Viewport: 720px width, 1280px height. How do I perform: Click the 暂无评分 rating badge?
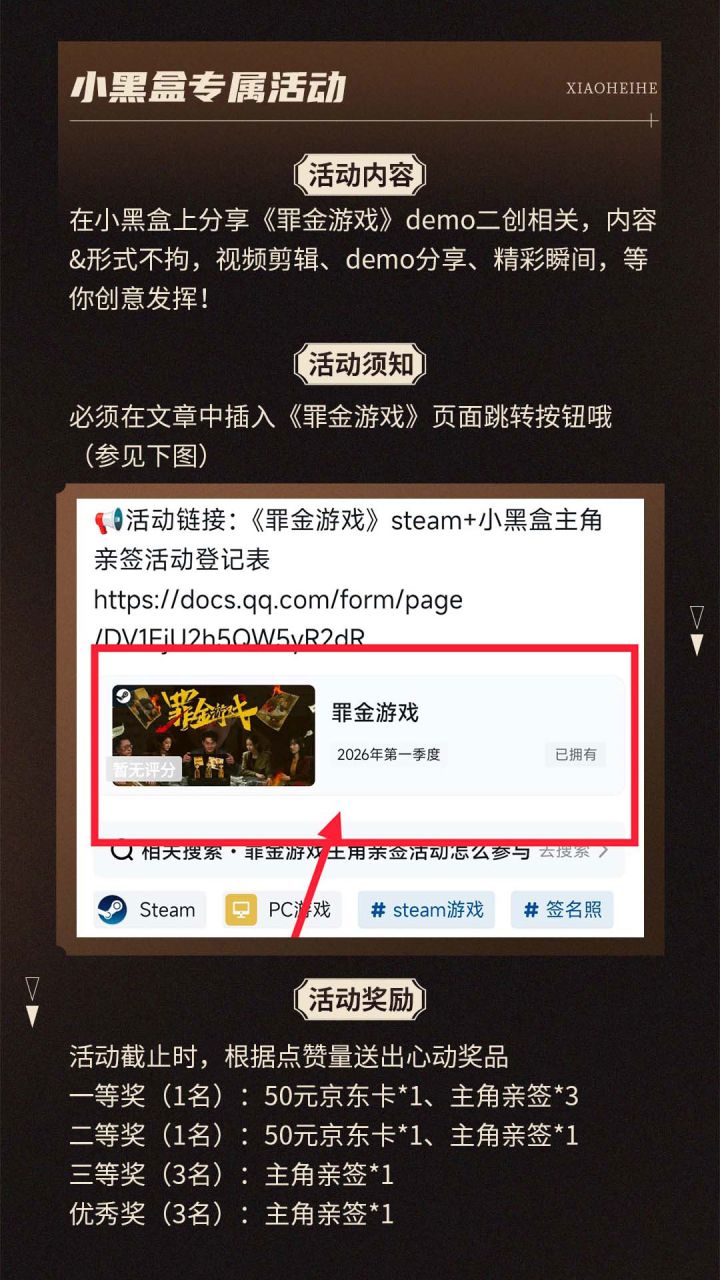pyautogui.click(x=145, y=770)
